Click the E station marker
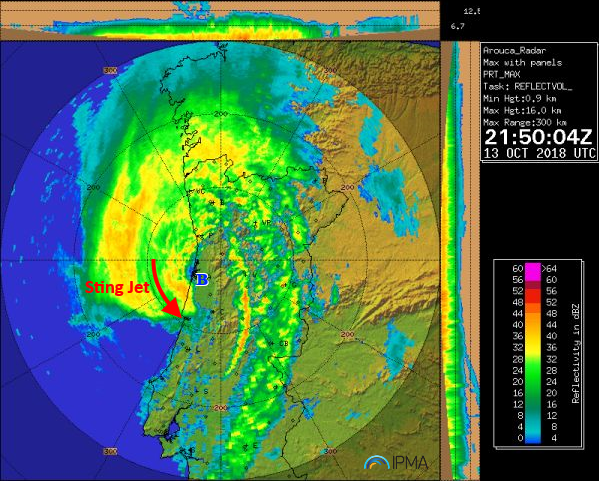599x481 pixels. (251, 446)
